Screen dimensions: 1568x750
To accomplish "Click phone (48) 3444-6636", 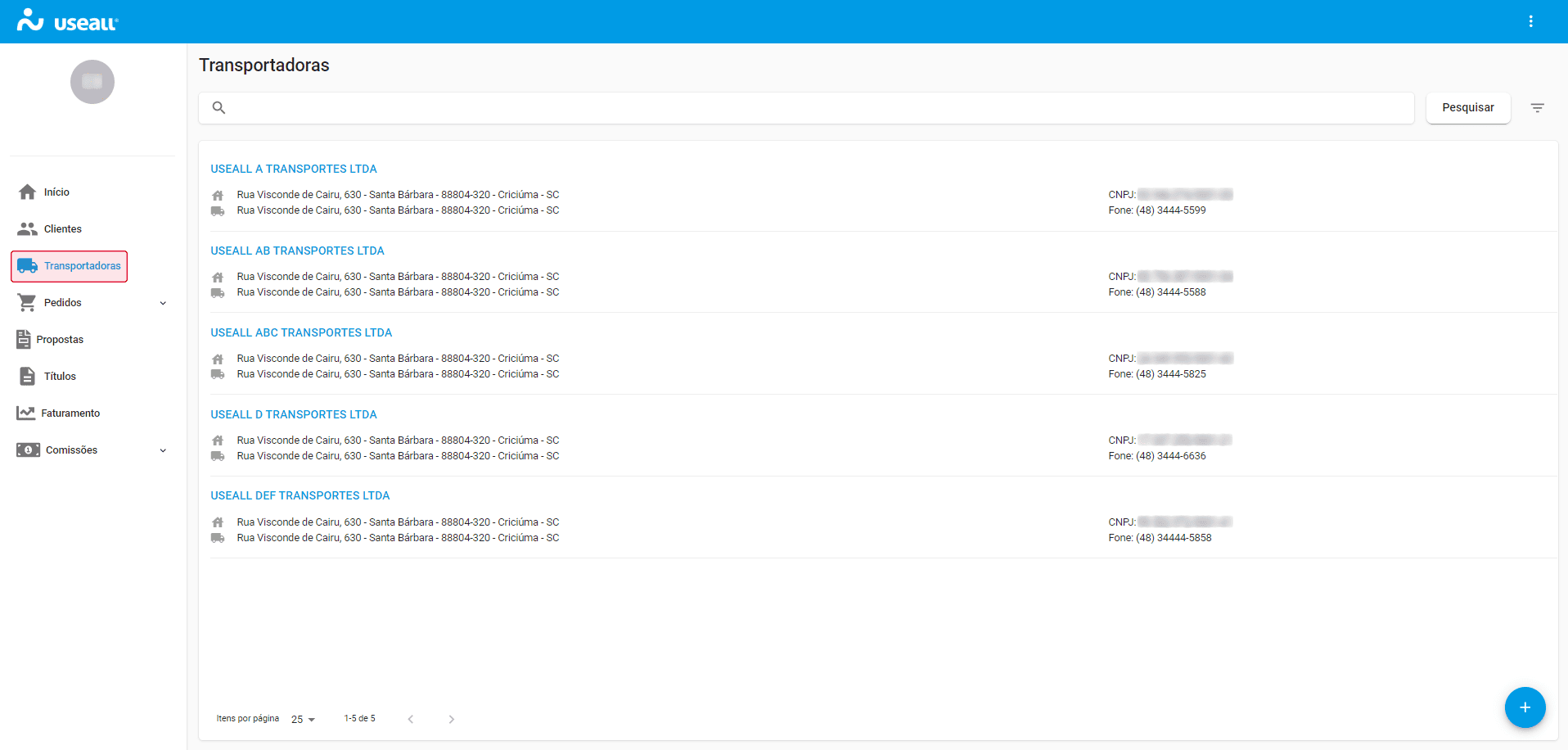I will [1170, 456].
